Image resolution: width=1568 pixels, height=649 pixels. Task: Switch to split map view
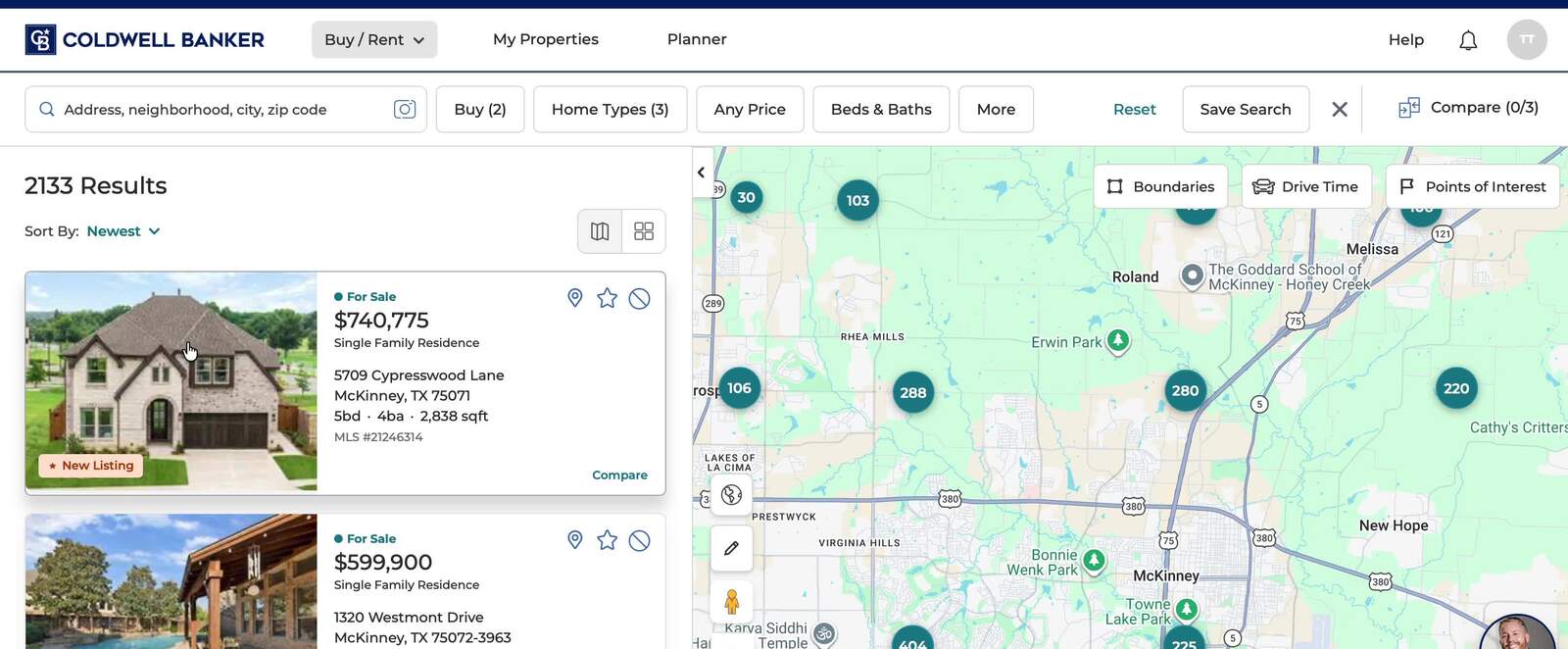pyautogui.click(x=600, y=231)
